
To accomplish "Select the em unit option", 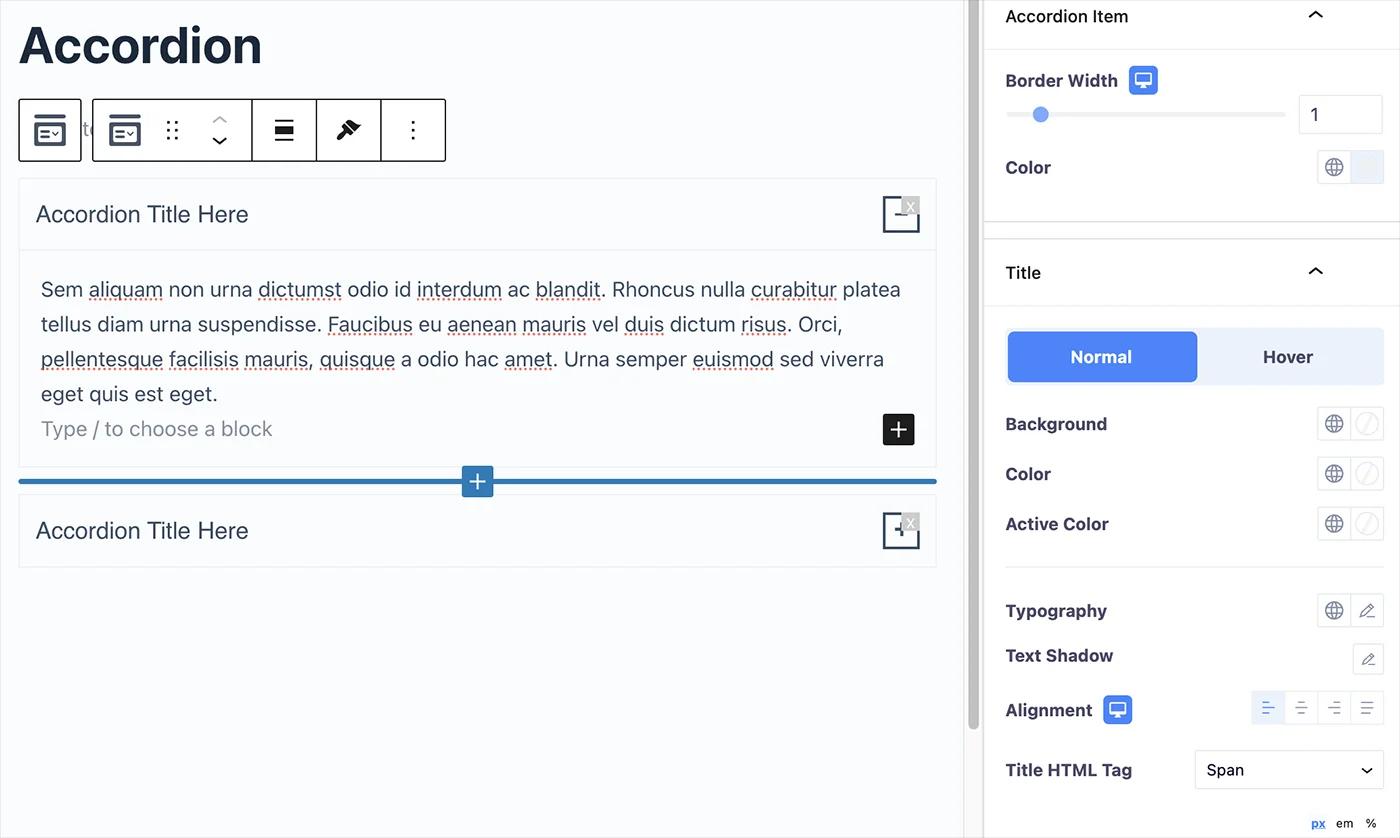I will [1344, 824].
